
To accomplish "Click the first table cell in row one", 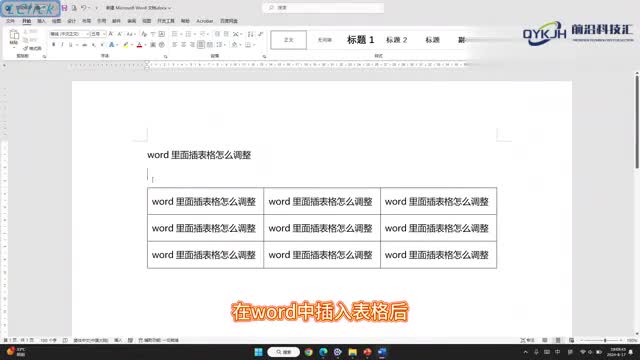I will pos(205,201).
